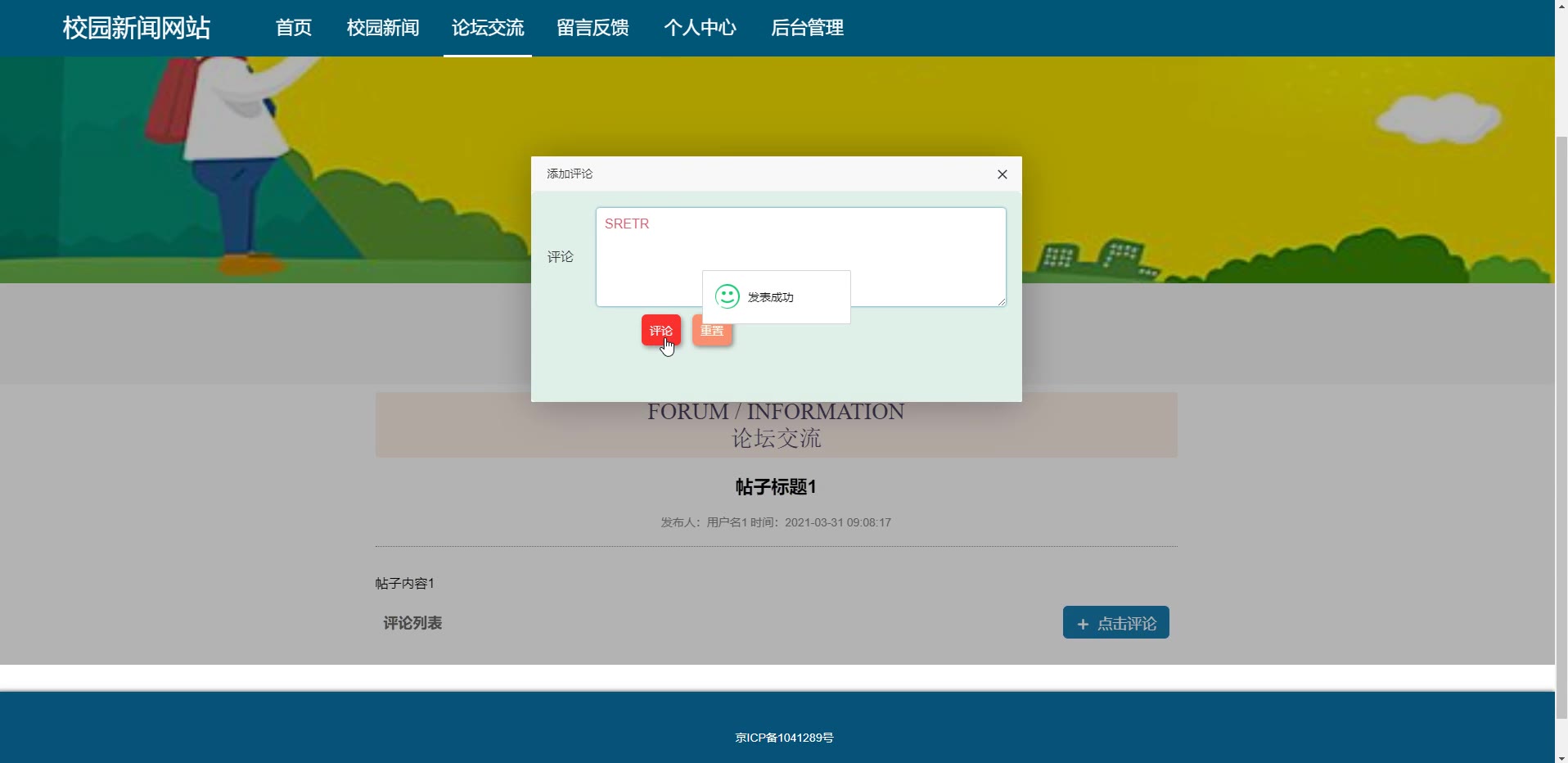Open 后台管理 from the top menu

807,28
